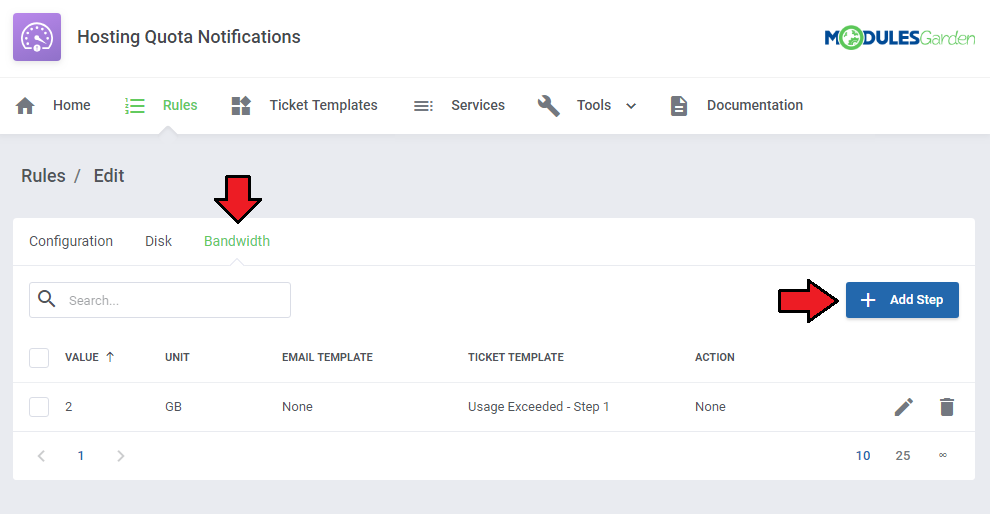The image size is (990, 514).
Task: Click the TICKET TEMPLATE column header
Action: pyautogui.click(x=516, y=357)
